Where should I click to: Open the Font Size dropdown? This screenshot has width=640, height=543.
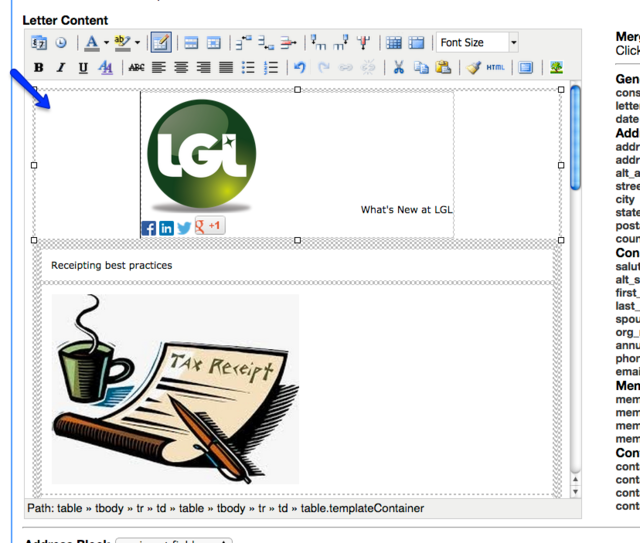[477, 42]
